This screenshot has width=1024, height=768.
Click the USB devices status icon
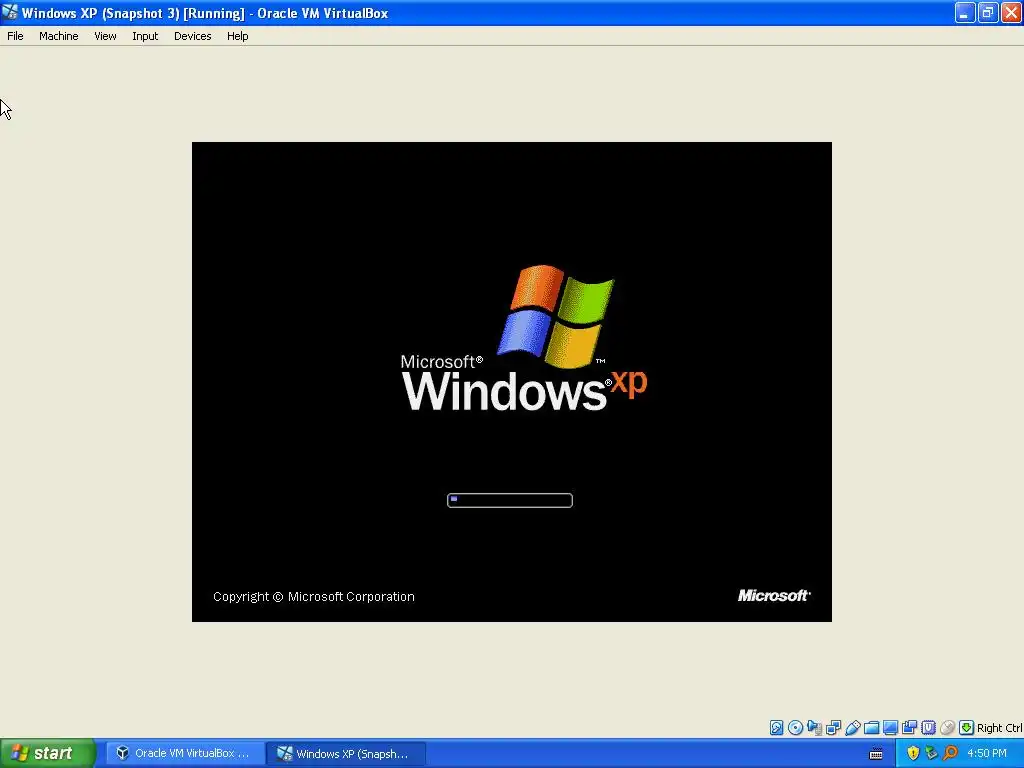(852, 728)
